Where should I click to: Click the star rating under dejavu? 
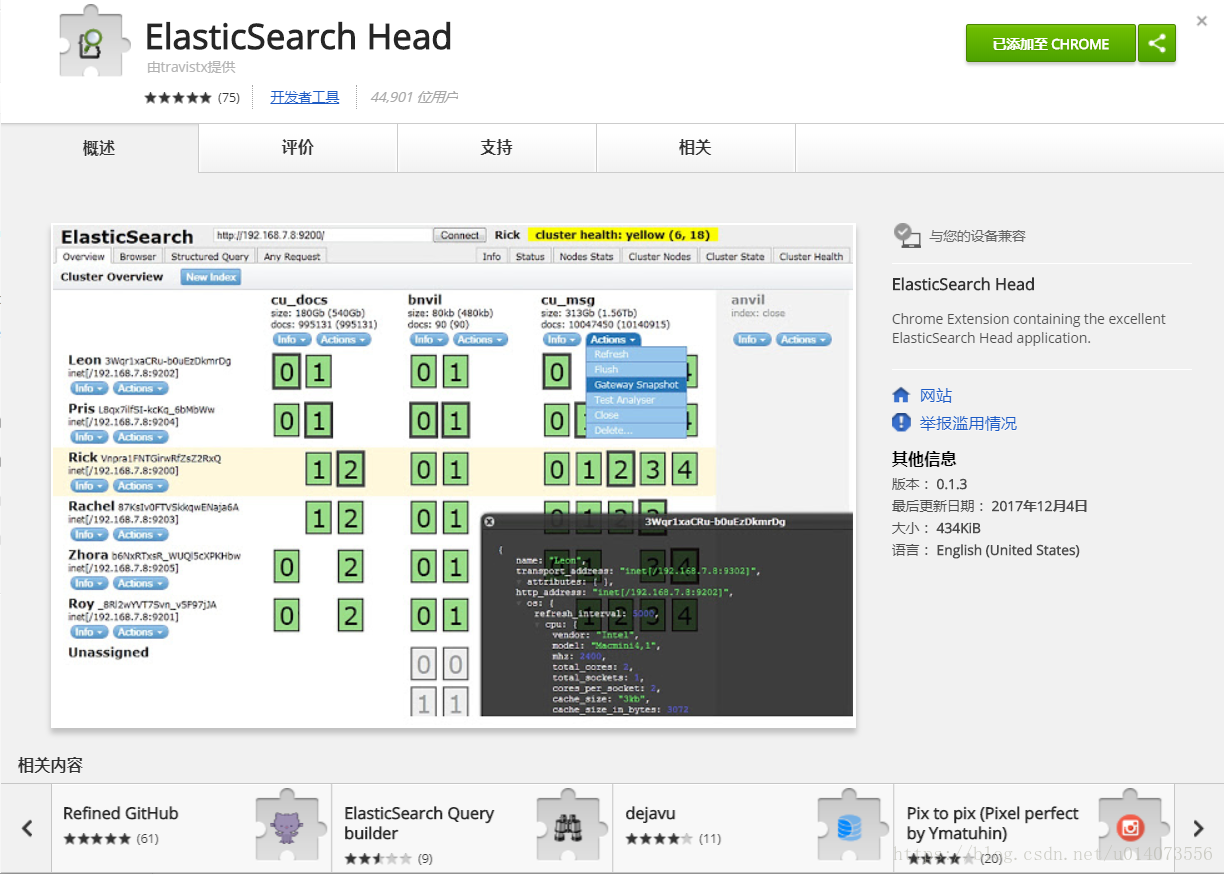coord(659,838)
